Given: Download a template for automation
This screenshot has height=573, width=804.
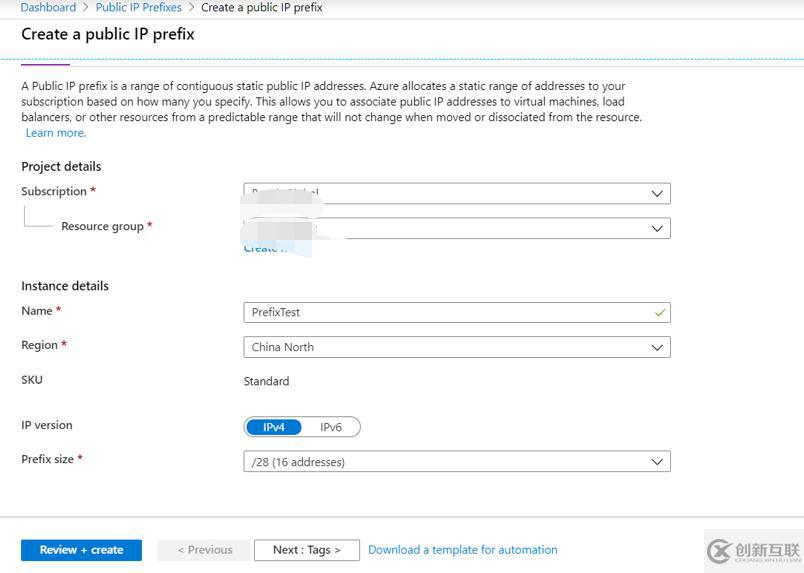Looking at the screenshot, I should click(x=463, y=550).
